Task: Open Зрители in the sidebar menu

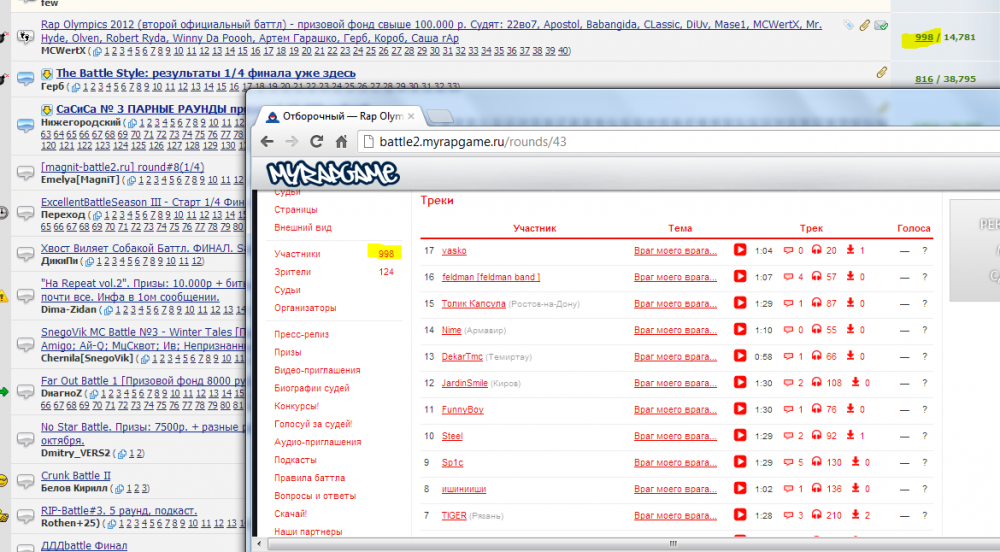Action: pos(293,272)
